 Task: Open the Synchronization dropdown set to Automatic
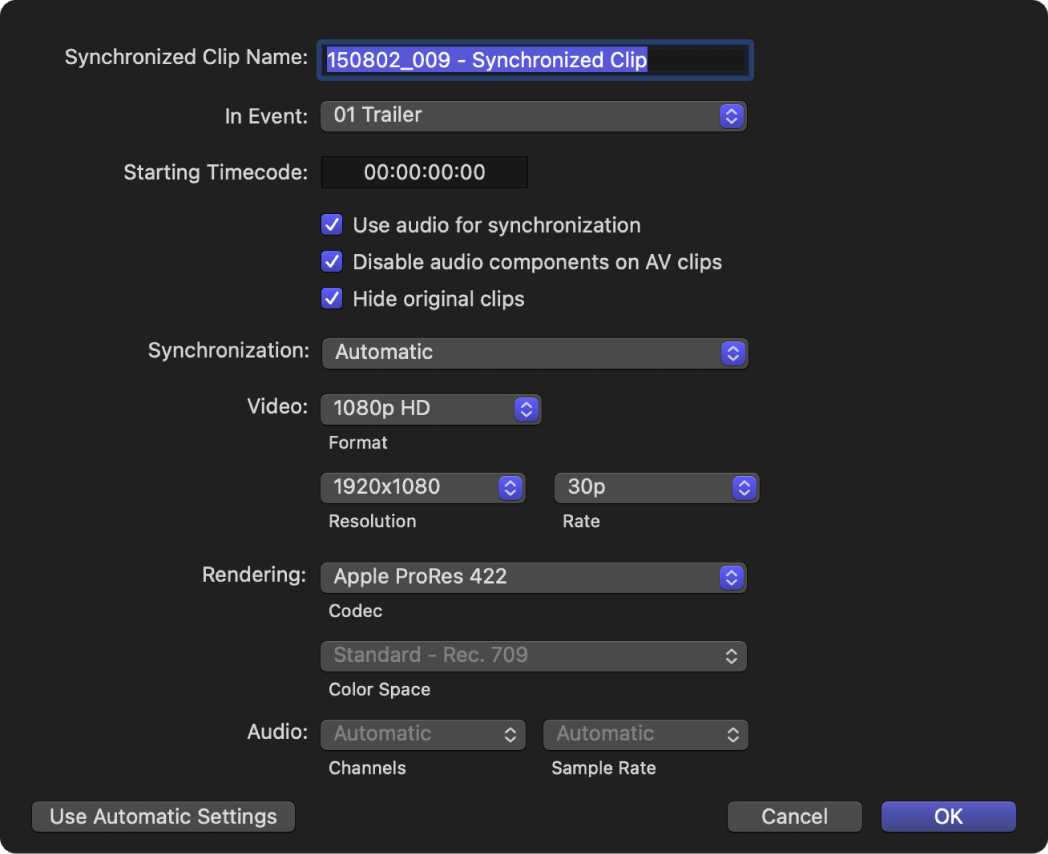534,352
